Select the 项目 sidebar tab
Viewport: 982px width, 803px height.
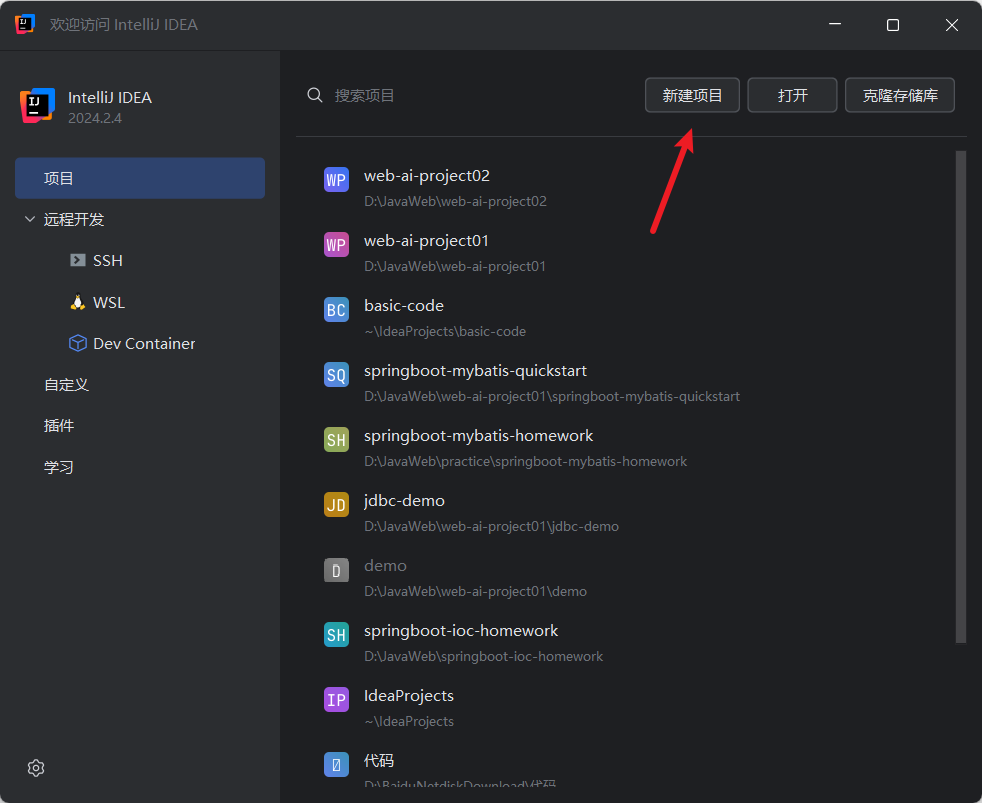140,178
